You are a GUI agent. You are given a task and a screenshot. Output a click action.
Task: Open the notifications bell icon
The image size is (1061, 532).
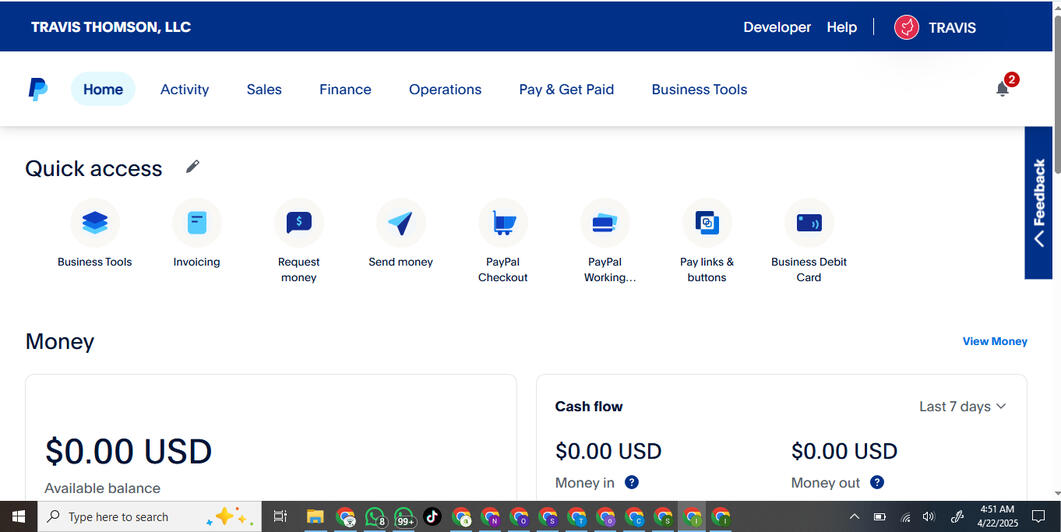(x=1002, y=89)
